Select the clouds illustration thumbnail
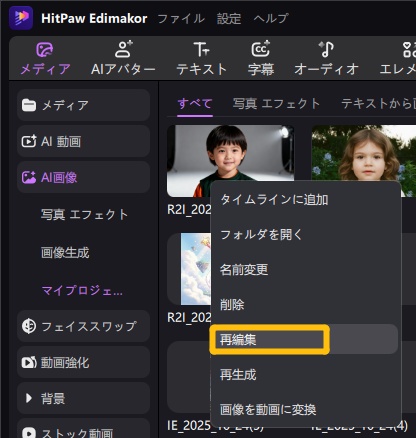 click(196, 269)
